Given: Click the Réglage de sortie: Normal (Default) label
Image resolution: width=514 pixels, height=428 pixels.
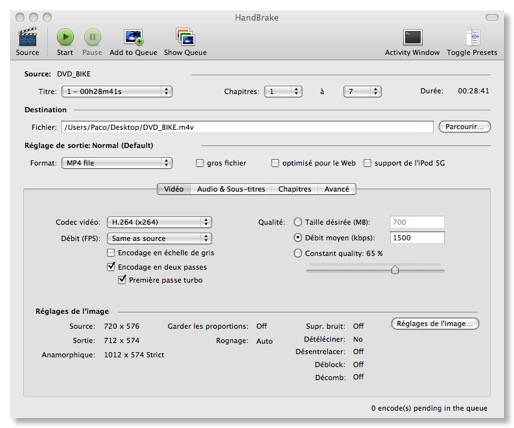Looking at the screenshot, I should (89, 145).
